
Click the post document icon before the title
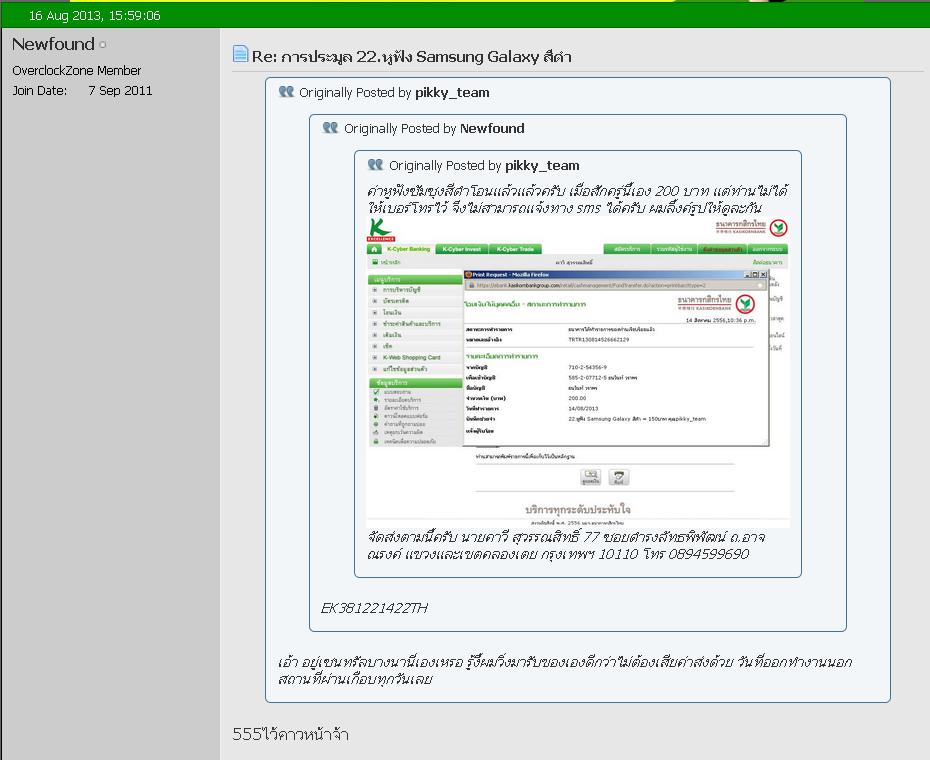pyautogui.click(x=240, y=54)
